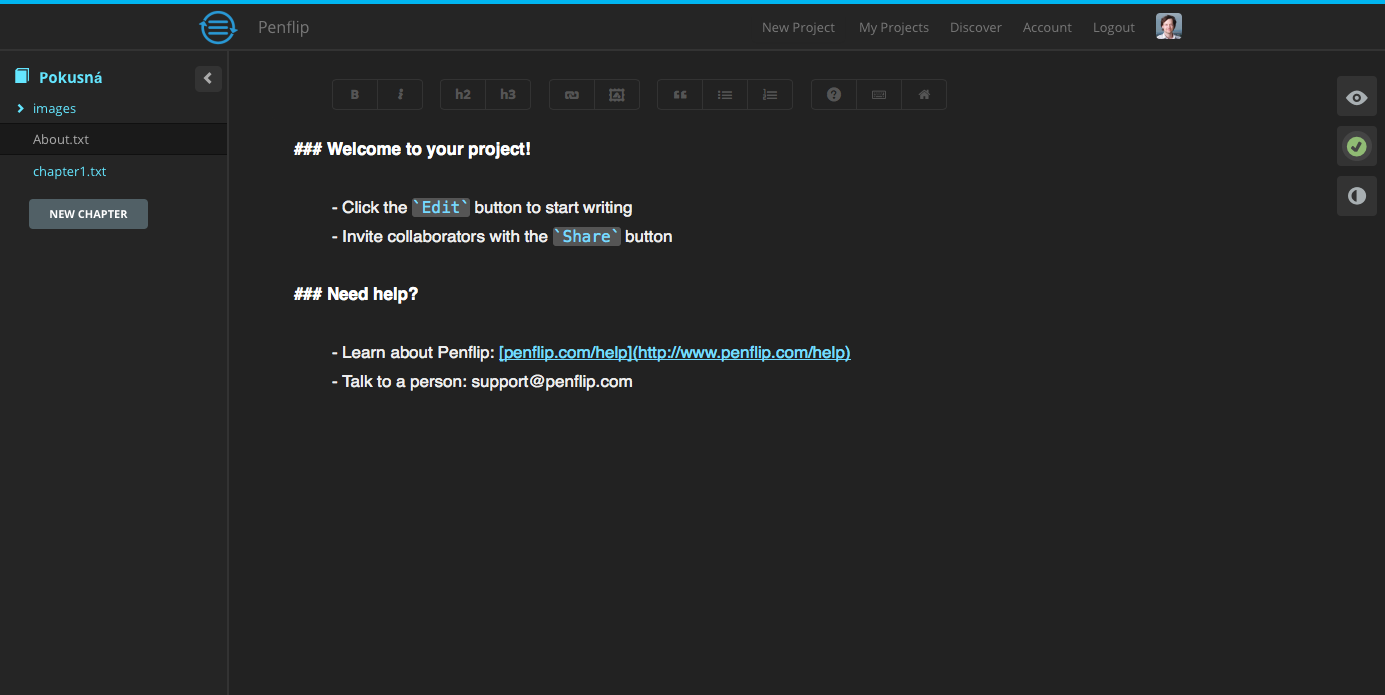The image size is (1385, 695).
Task: Apply bold formatting from the toolbar
Action: pyautogui.click(x=355, y=94)
